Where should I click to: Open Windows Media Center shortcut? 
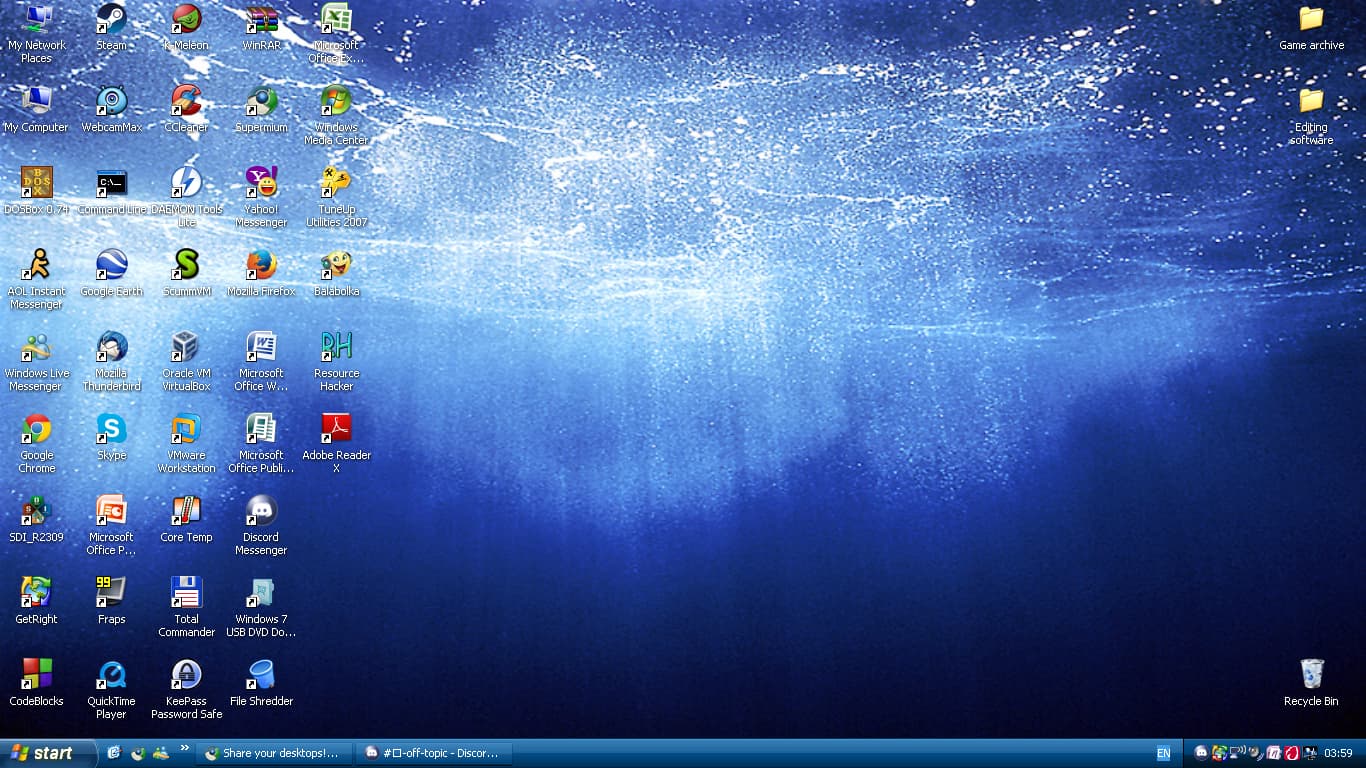336,100
